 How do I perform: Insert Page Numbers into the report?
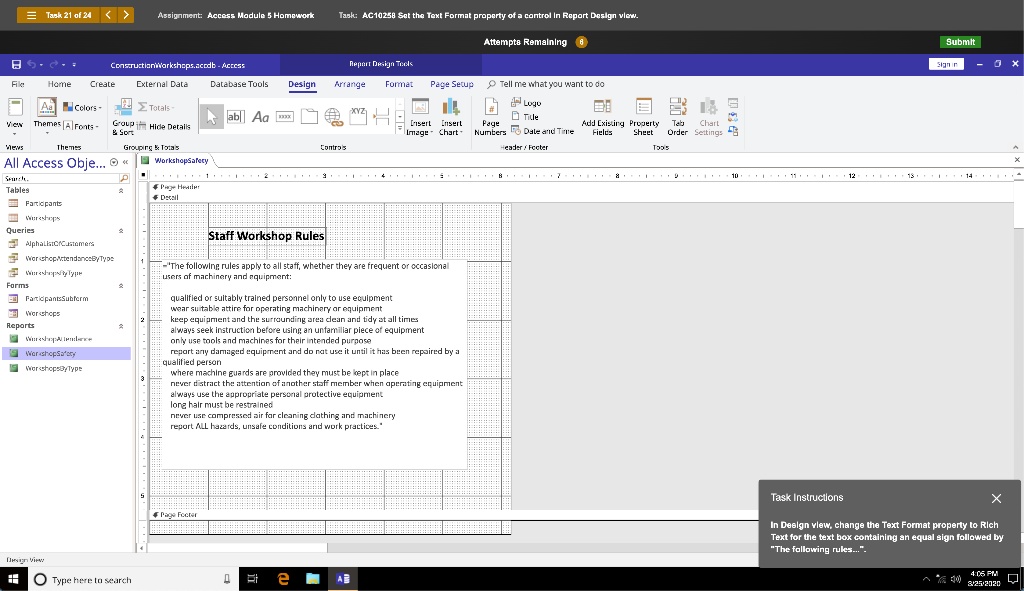(490, 117)
